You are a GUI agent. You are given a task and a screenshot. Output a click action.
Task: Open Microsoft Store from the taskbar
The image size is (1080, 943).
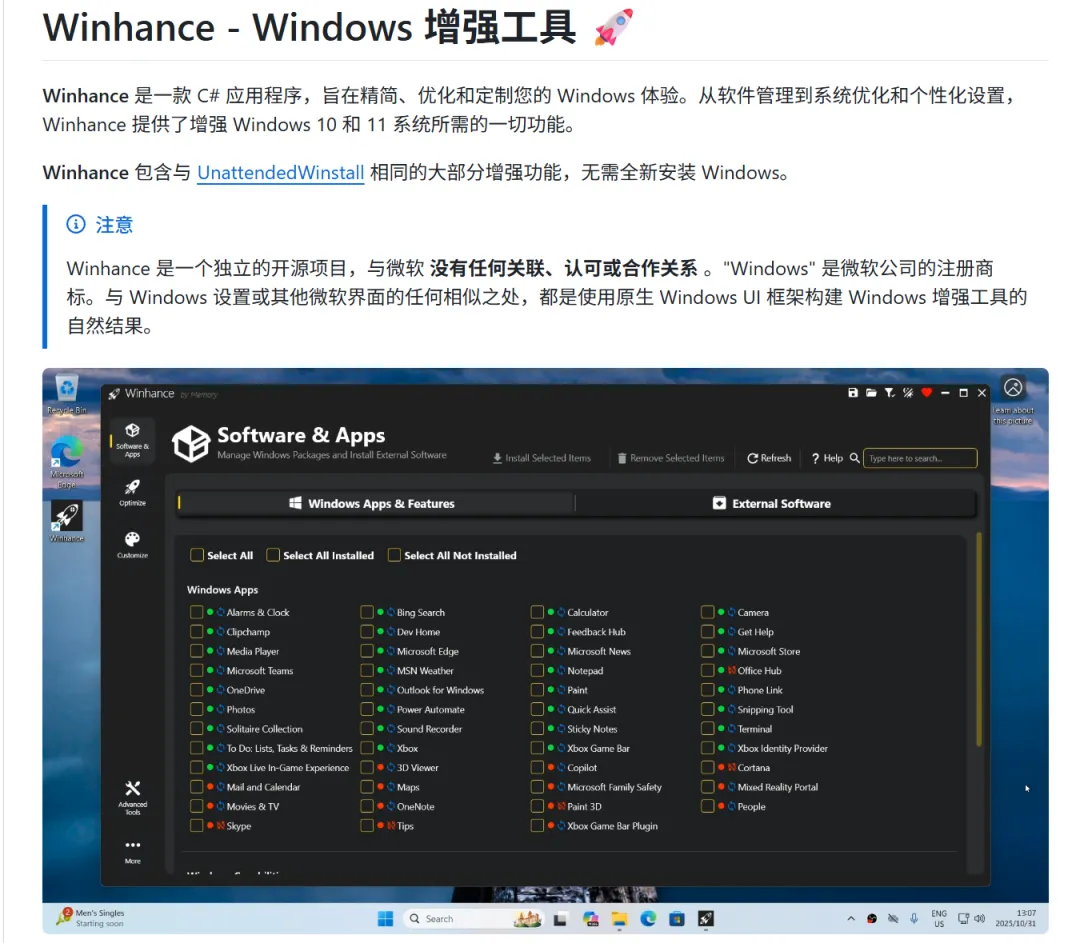tap(677, 919)
